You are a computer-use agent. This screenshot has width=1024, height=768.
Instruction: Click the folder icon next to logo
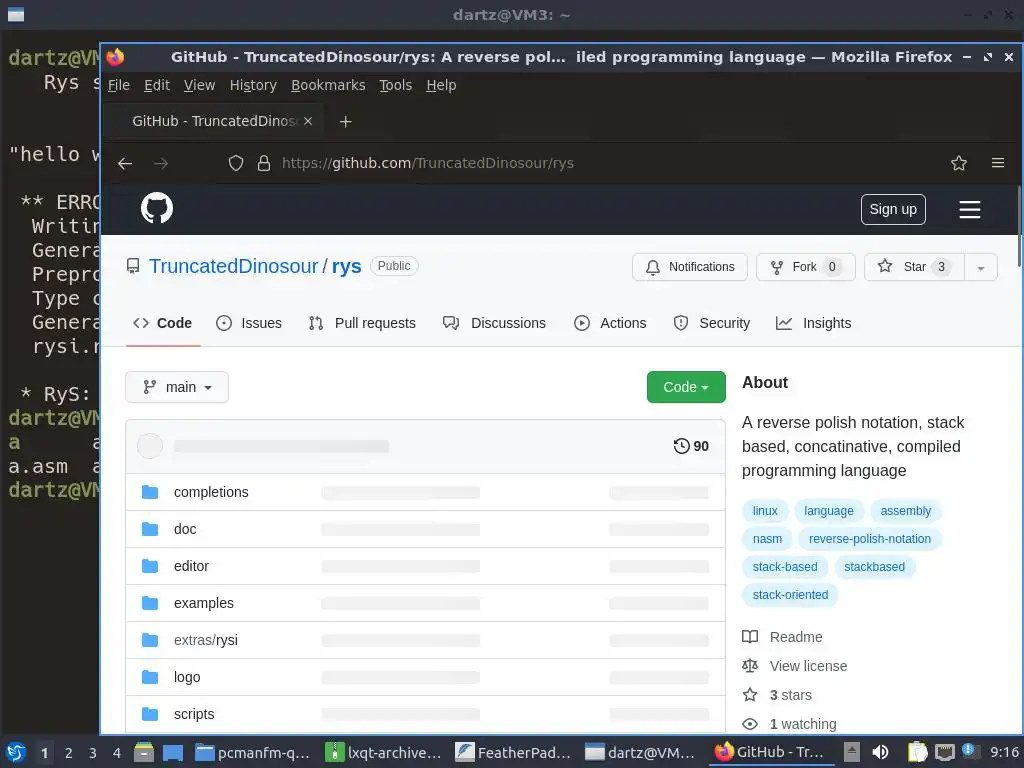coord(150,677)
